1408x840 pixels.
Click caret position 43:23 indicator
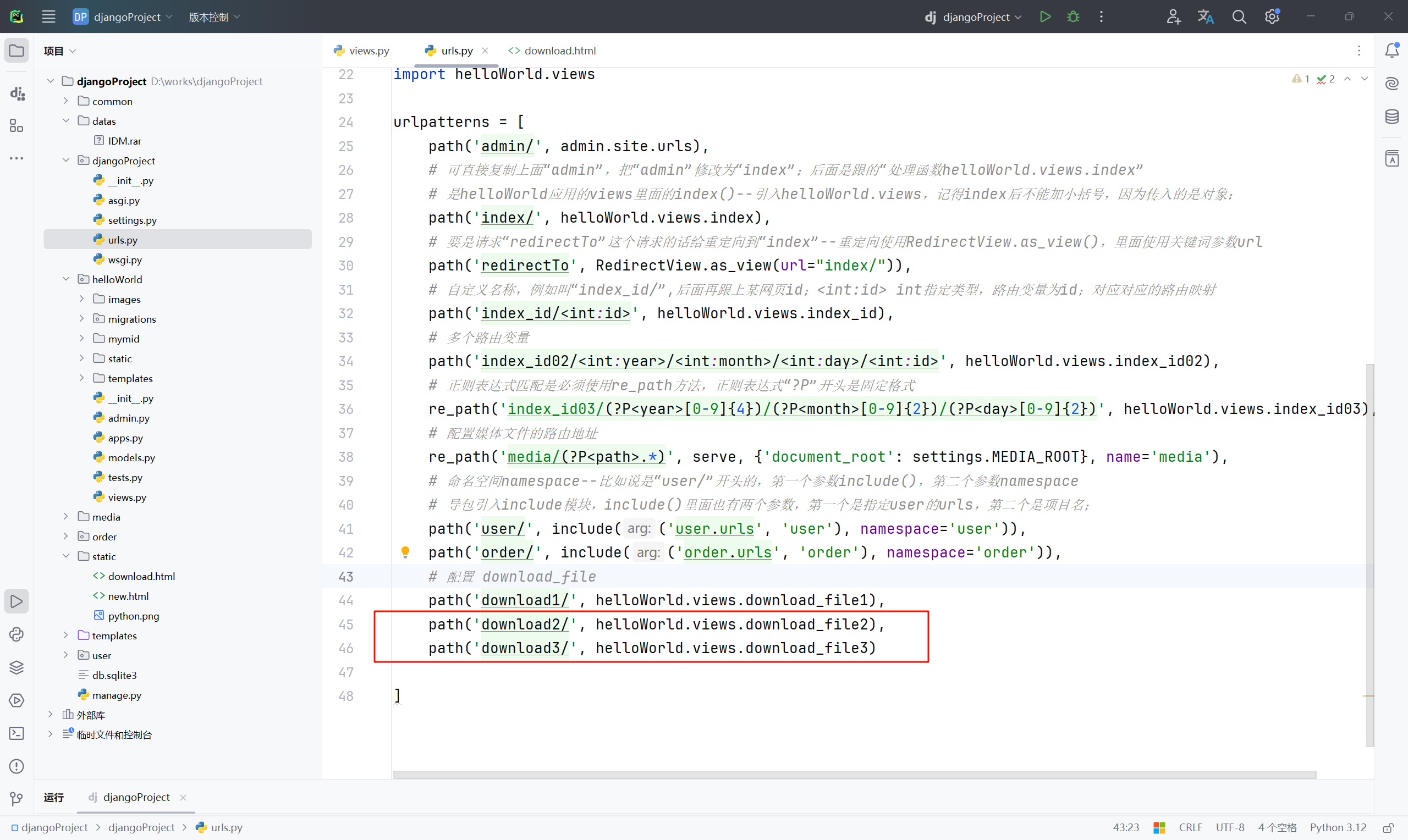(1125, 827)
